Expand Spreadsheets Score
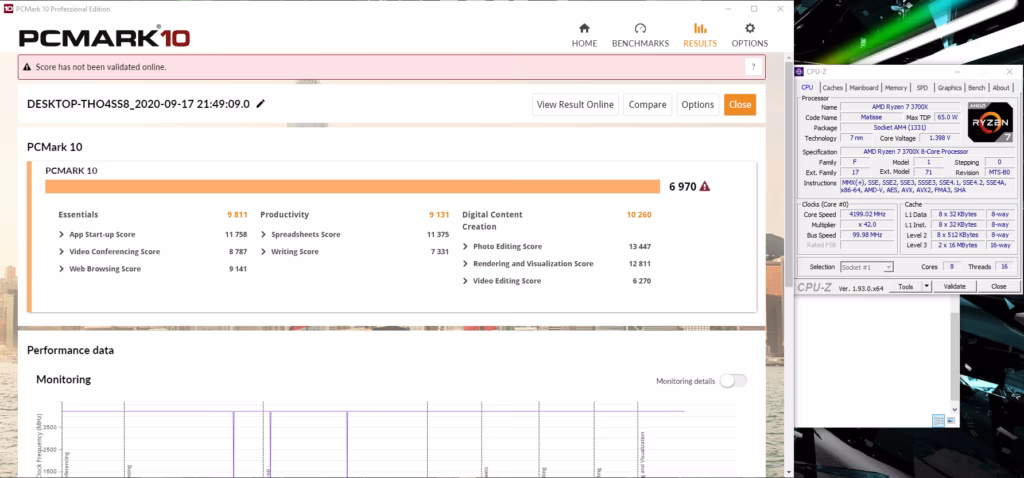 (x=263, y=234)
